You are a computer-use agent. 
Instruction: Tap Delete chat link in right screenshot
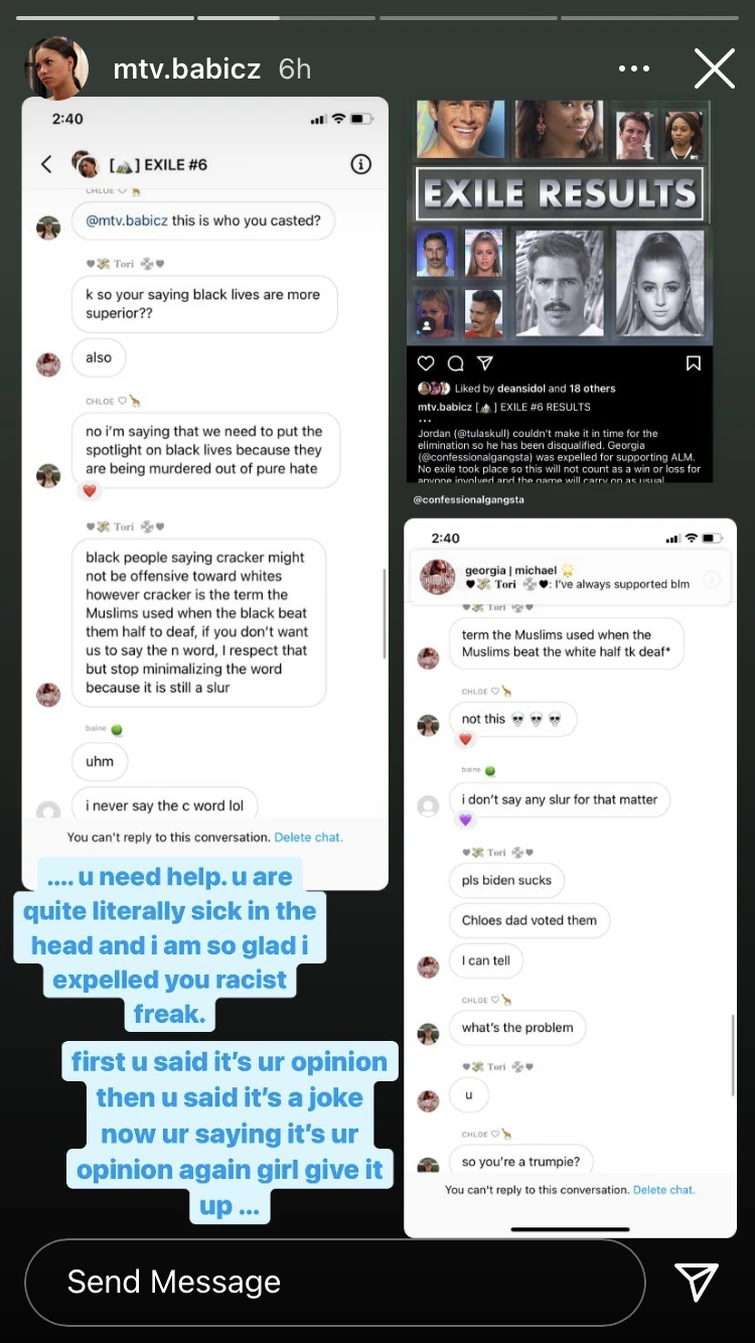pos(664,1190)
